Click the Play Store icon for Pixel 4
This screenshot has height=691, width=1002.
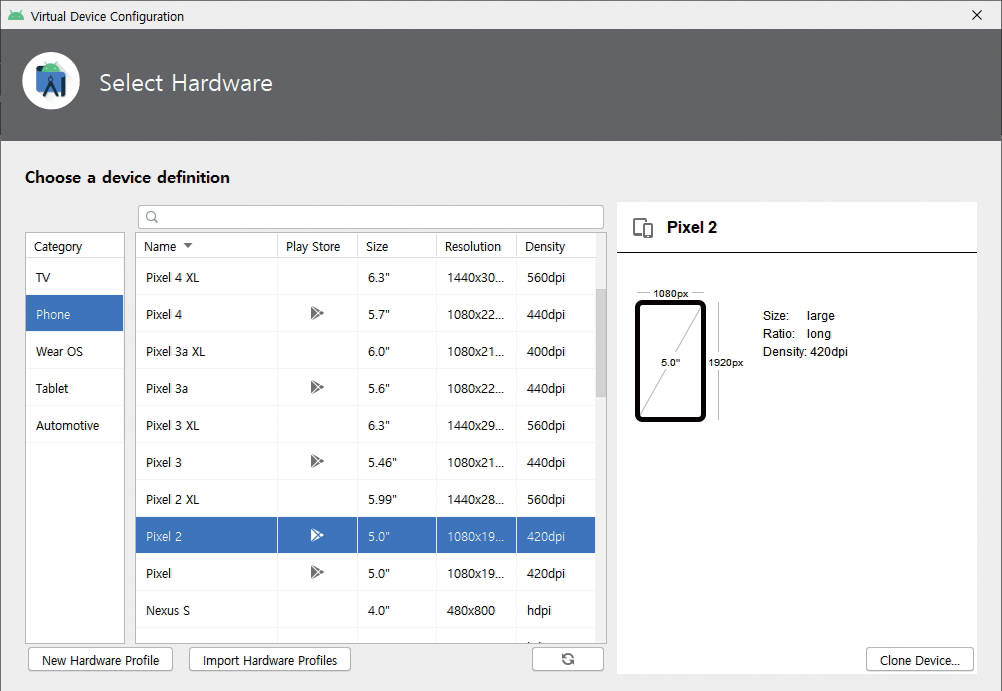click(x=317, y=313)
